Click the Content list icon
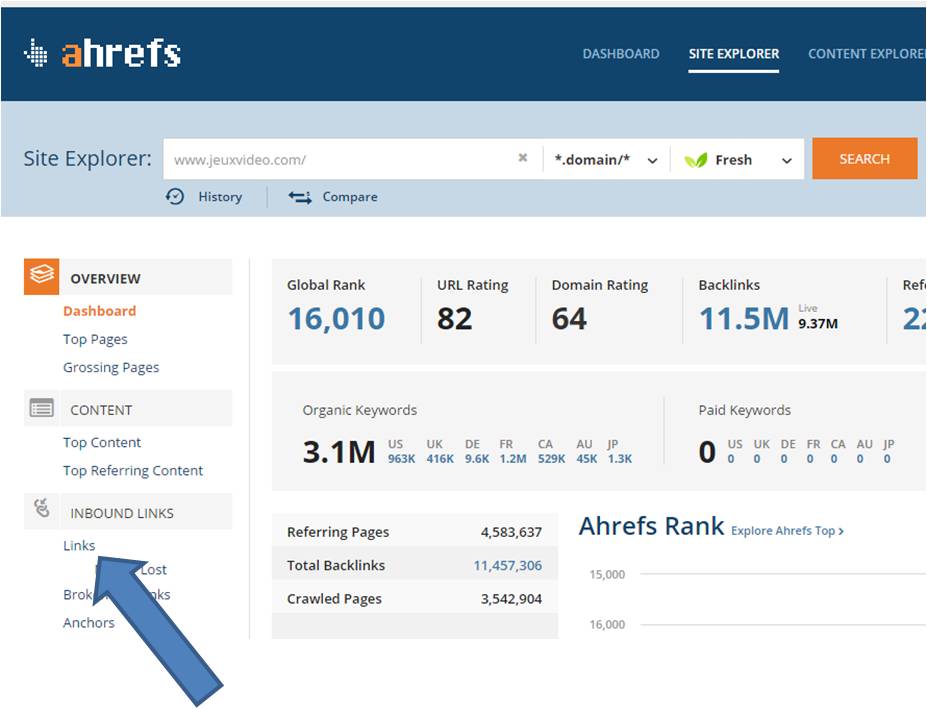The image size is (927, 709). tap(41, 408)
